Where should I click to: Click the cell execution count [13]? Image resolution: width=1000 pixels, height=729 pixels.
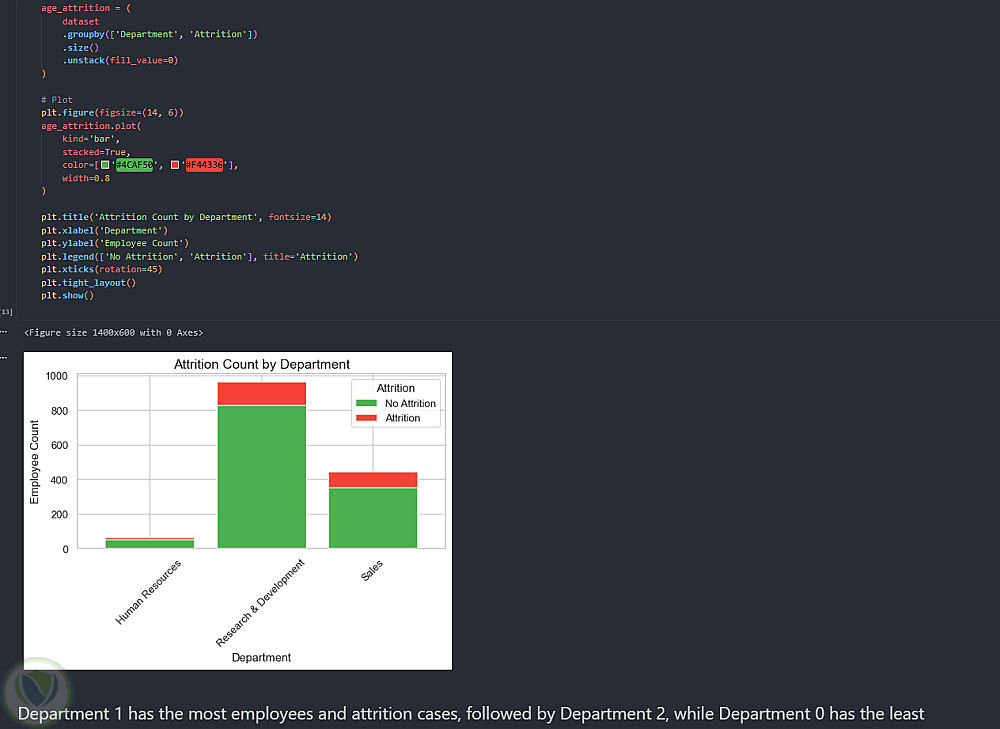tap(6, 312)
